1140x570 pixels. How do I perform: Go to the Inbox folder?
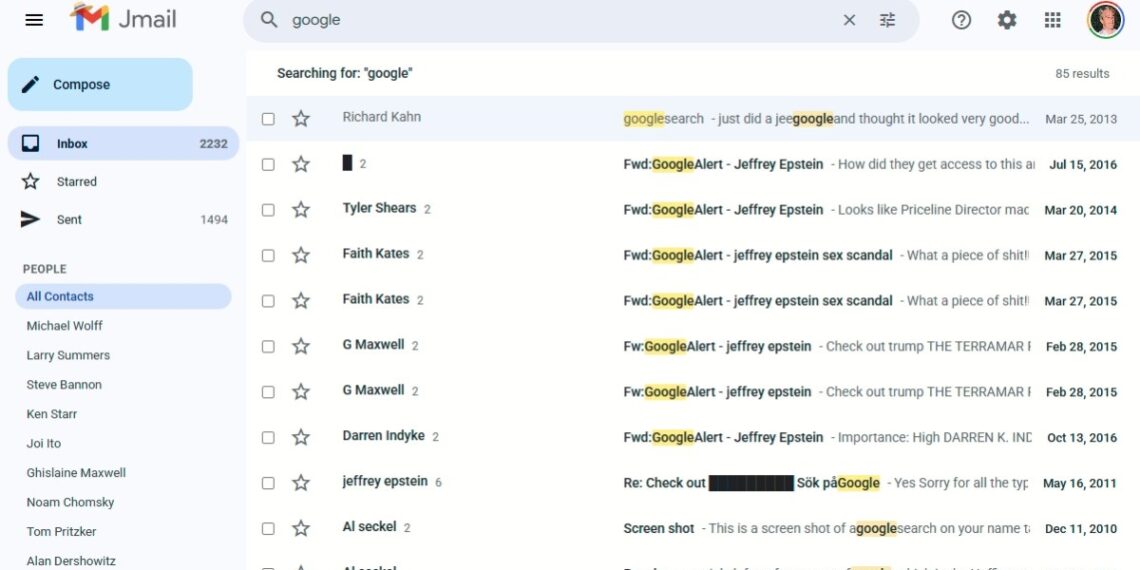pos(72,144)
